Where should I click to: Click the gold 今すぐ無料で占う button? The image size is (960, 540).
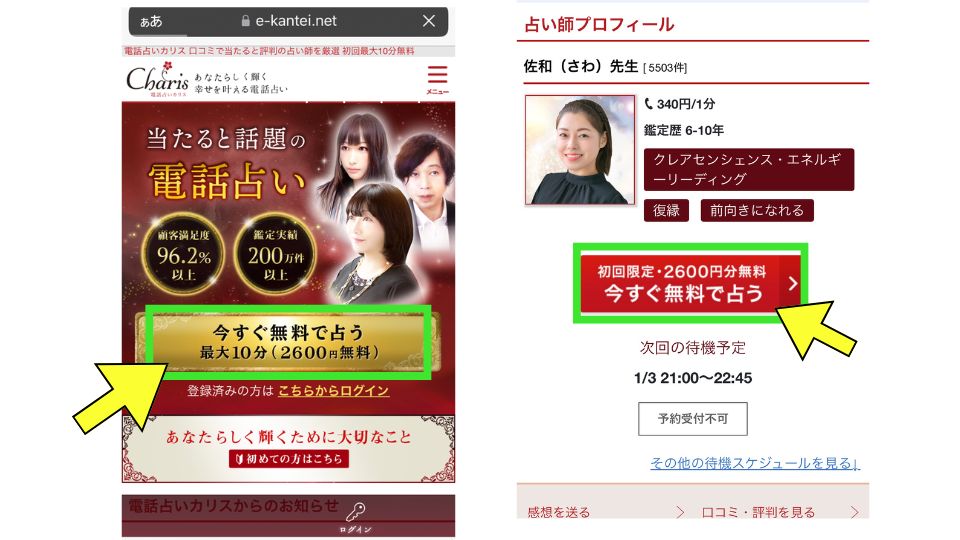tap(288, 342)
